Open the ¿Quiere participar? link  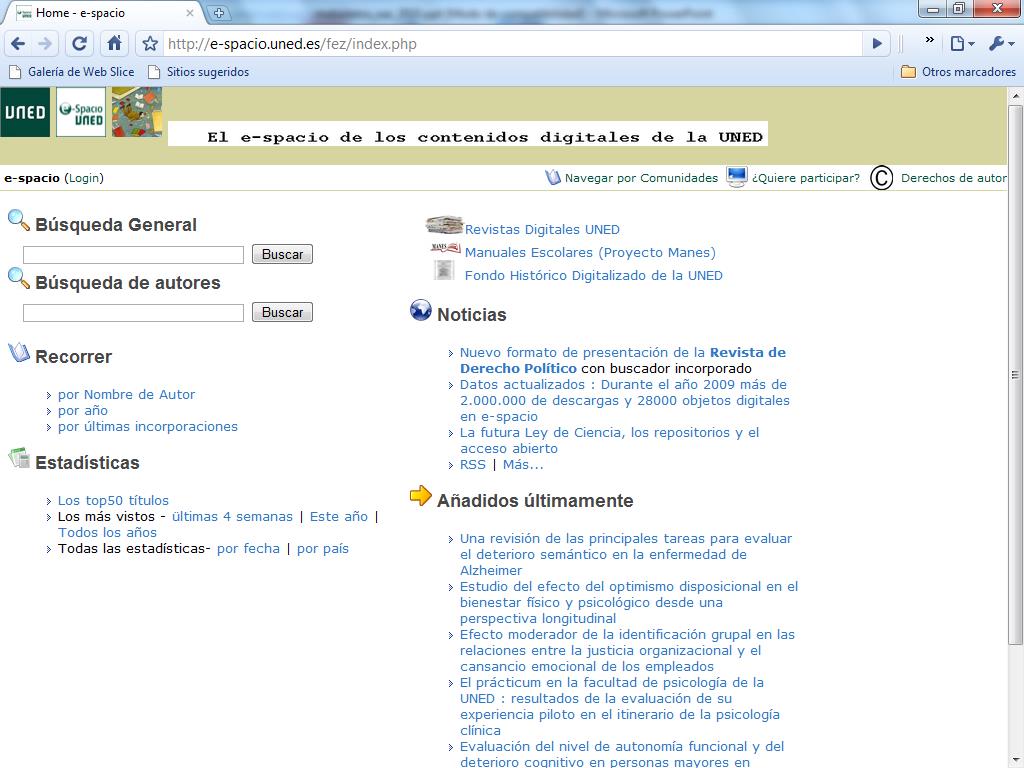806,178
